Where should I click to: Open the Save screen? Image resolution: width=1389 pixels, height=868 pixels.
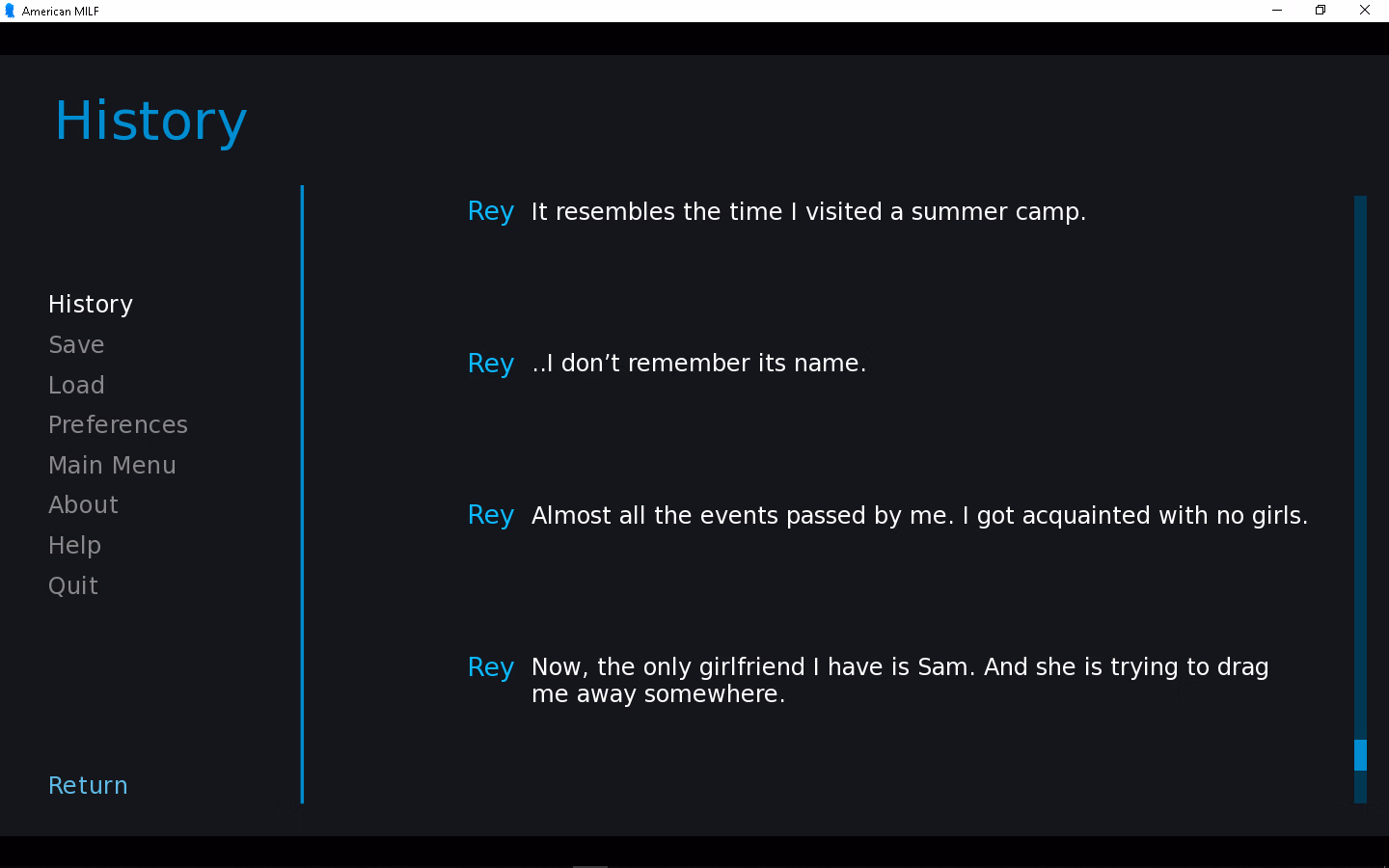pyautogui.click(x=76, y=345)
